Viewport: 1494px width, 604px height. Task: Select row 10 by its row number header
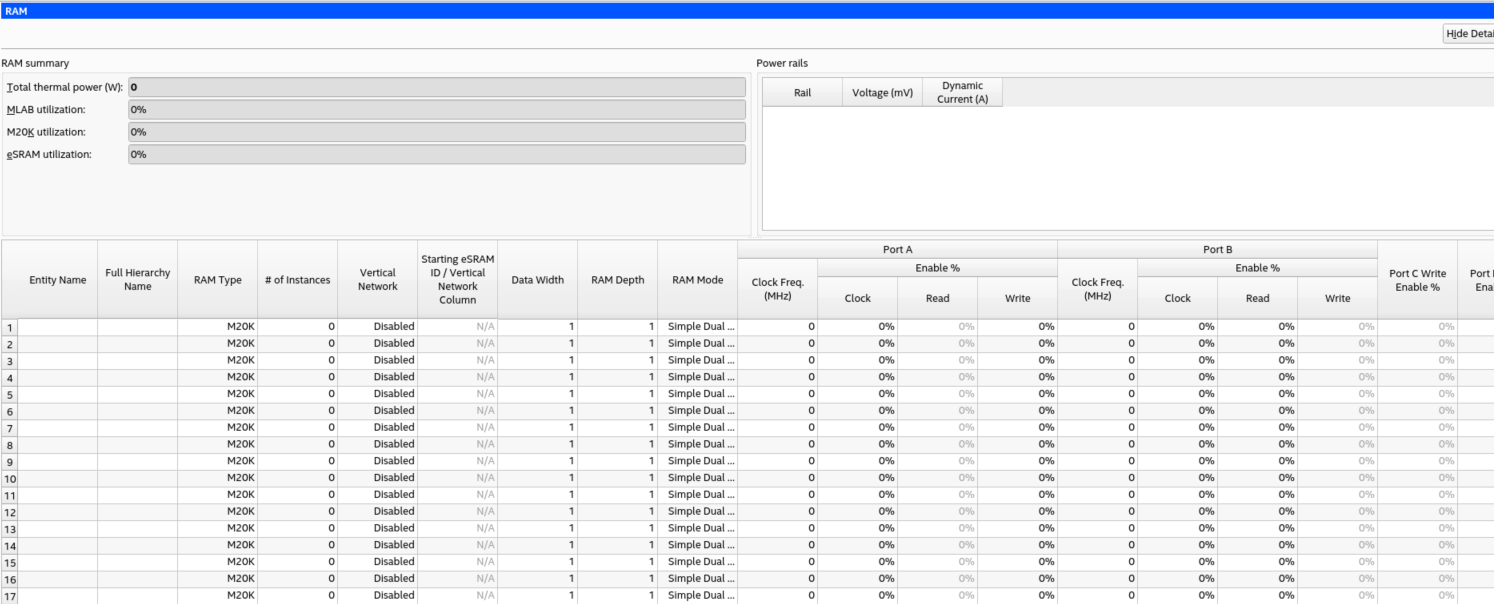click(9, 479)
